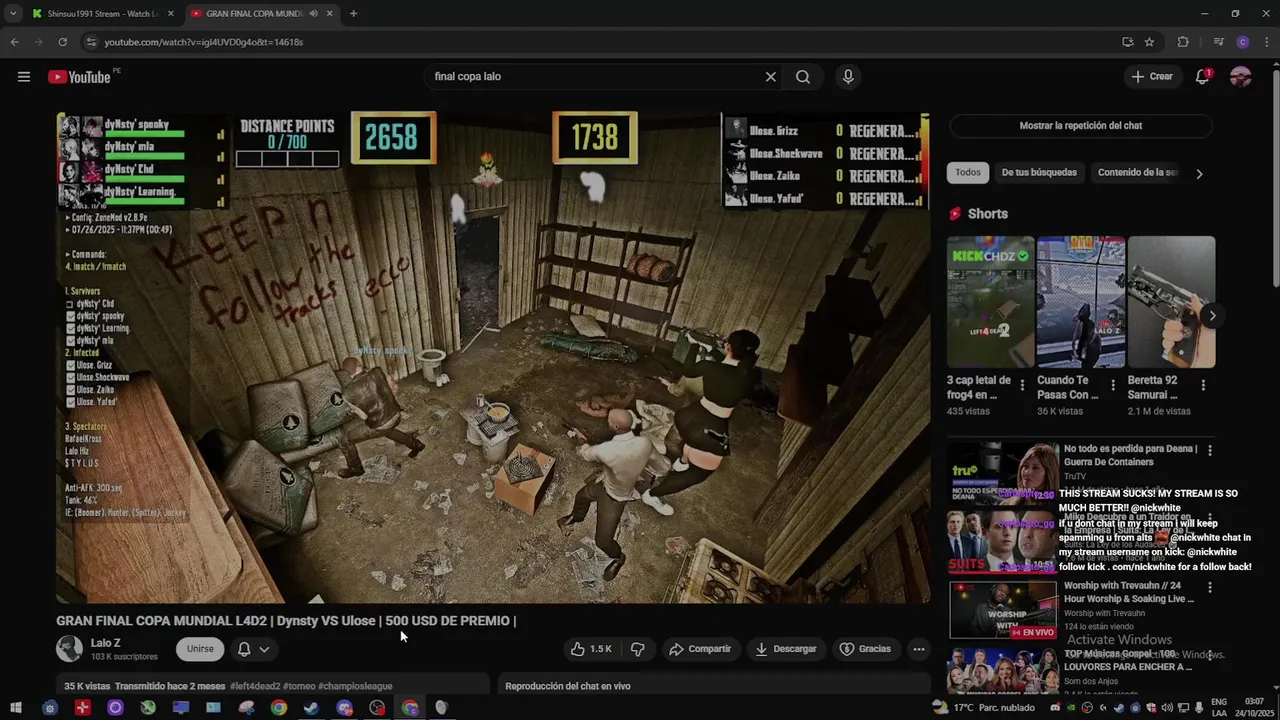
Task: Install app icon in address bar
Action: click(1127, 42)
